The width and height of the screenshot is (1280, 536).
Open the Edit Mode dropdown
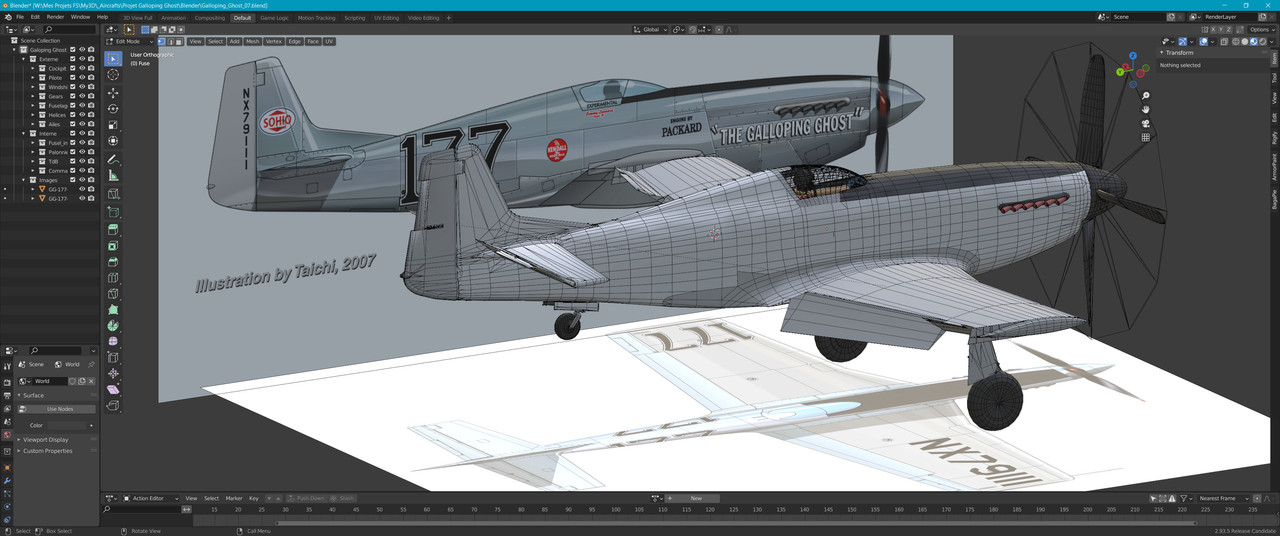[130, 41]
